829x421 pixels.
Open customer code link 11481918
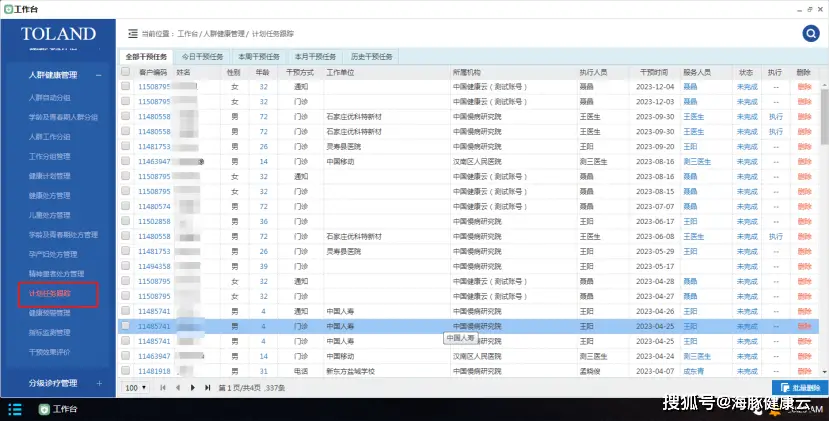coord(154,371)
